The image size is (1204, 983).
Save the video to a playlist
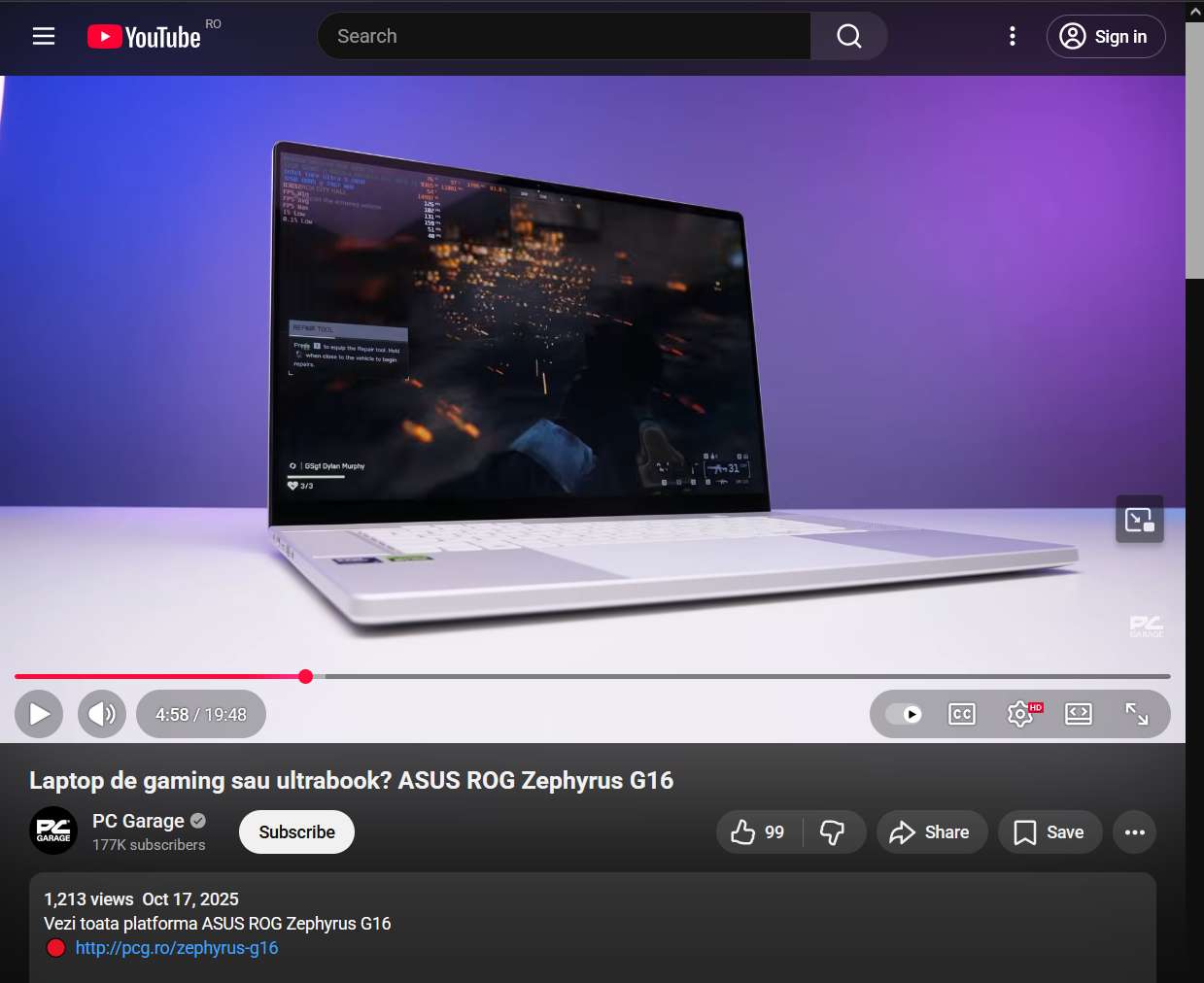pos(1049,832)
